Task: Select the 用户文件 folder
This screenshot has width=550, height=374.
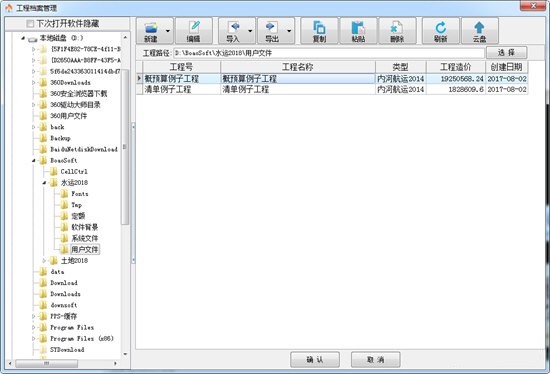Action: (x=85, y=249)
